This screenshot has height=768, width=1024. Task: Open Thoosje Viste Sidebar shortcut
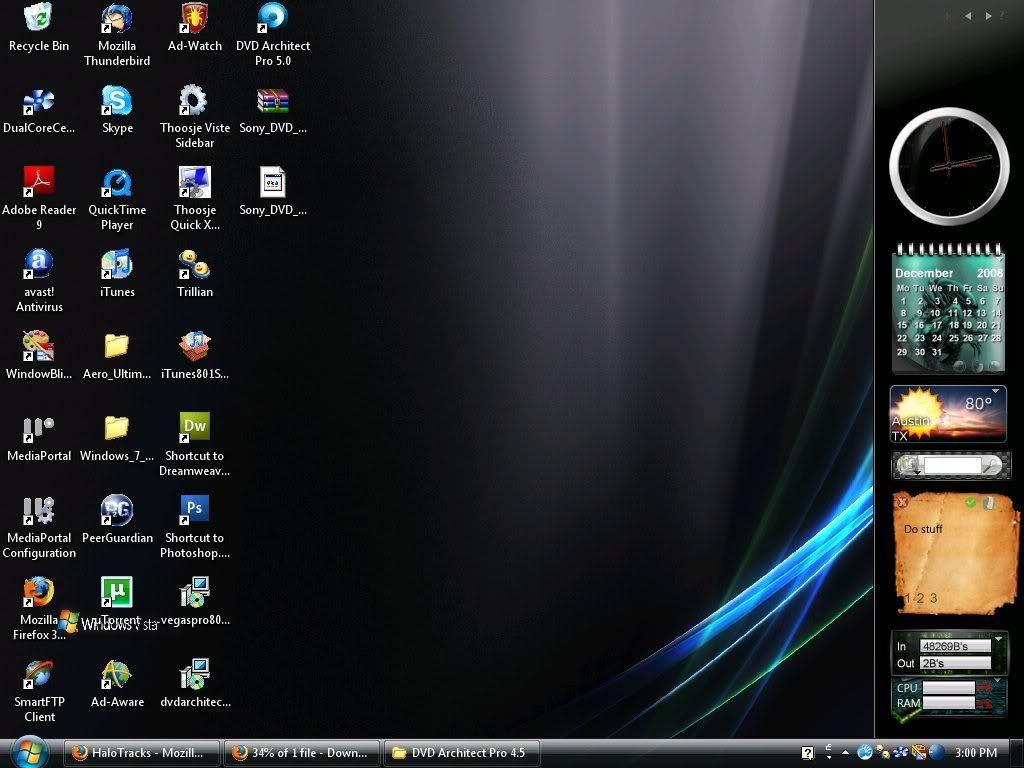(195, 117)
